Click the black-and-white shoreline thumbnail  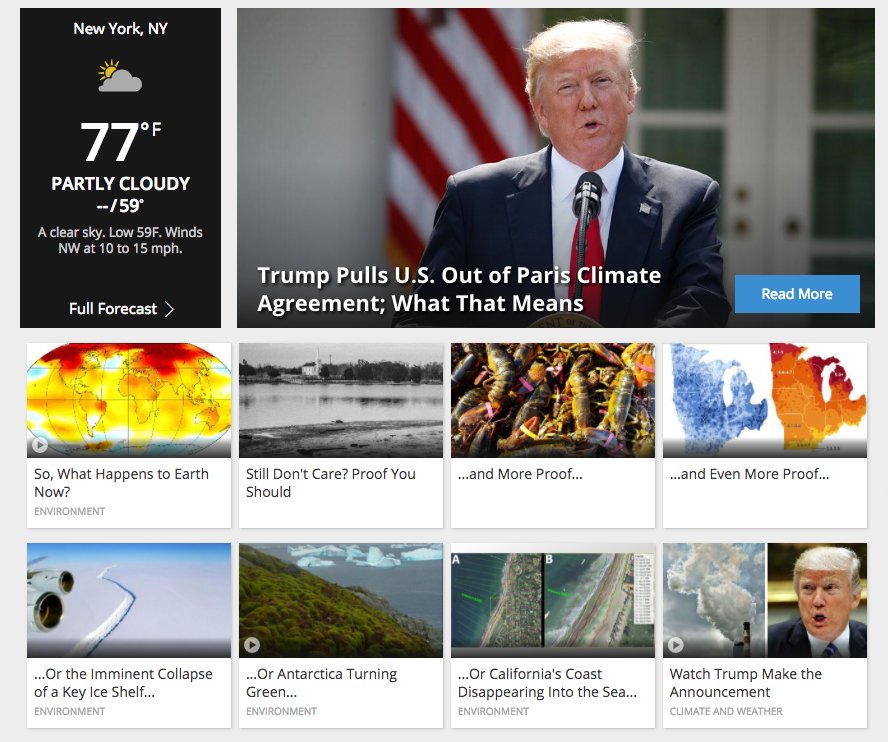(x=341, y=400)
